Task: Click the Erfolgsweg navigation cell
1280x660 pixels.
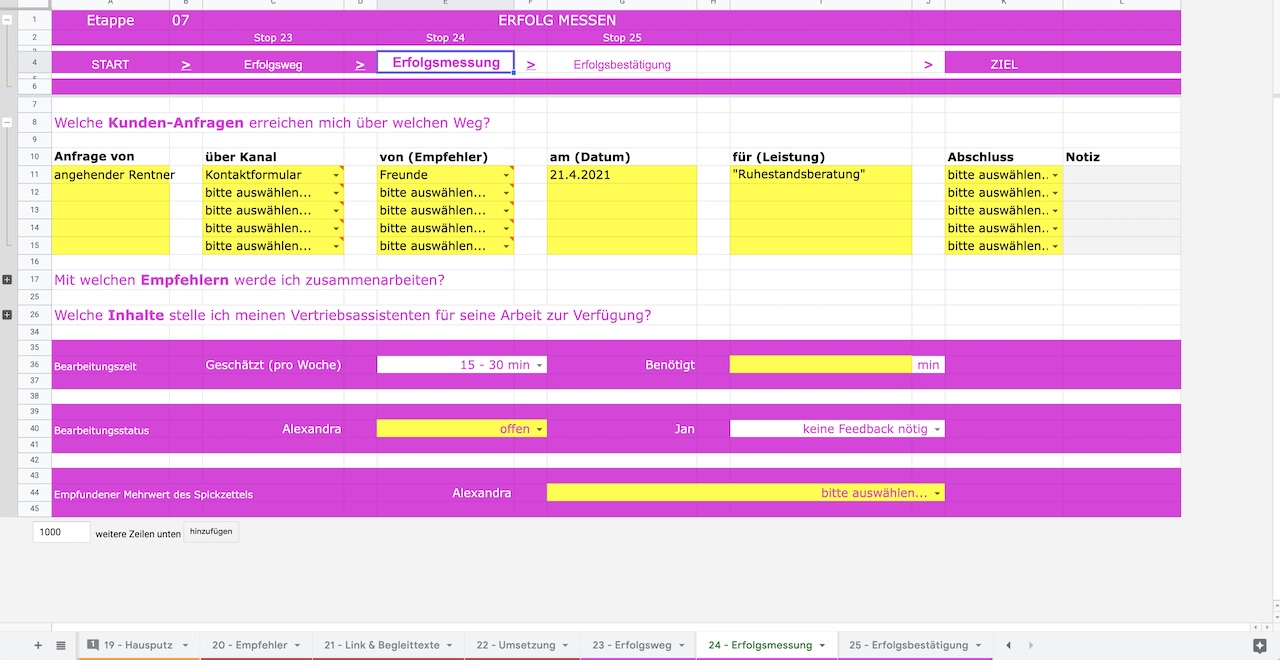Action: point(273,64)
